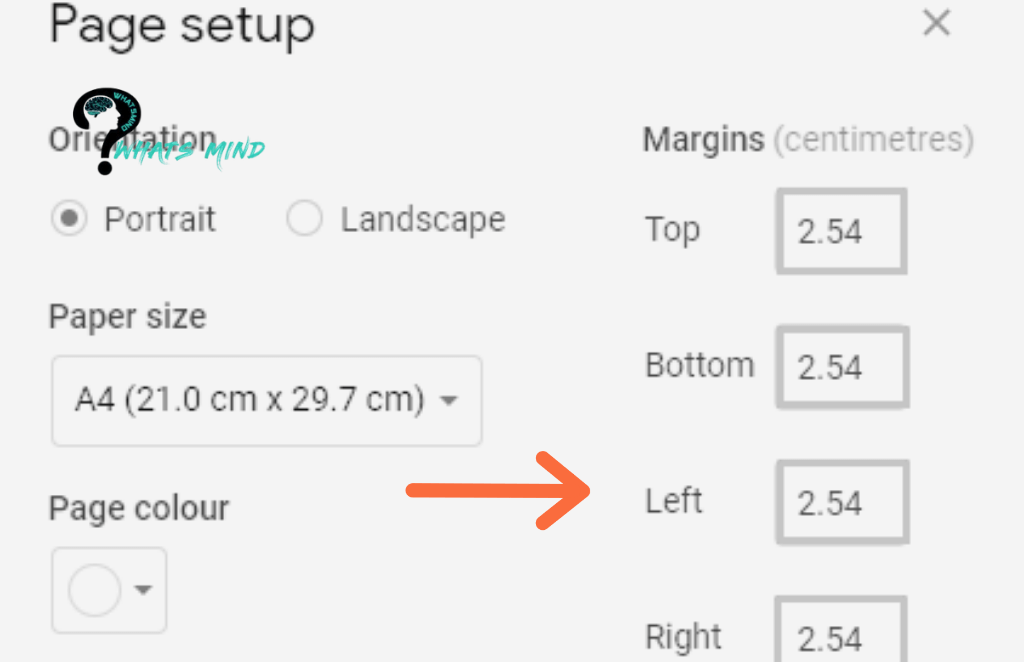The width and height of the screenshot is (1024, 662).
Task: Click the Paper size label
Action: tap(127, 317)
